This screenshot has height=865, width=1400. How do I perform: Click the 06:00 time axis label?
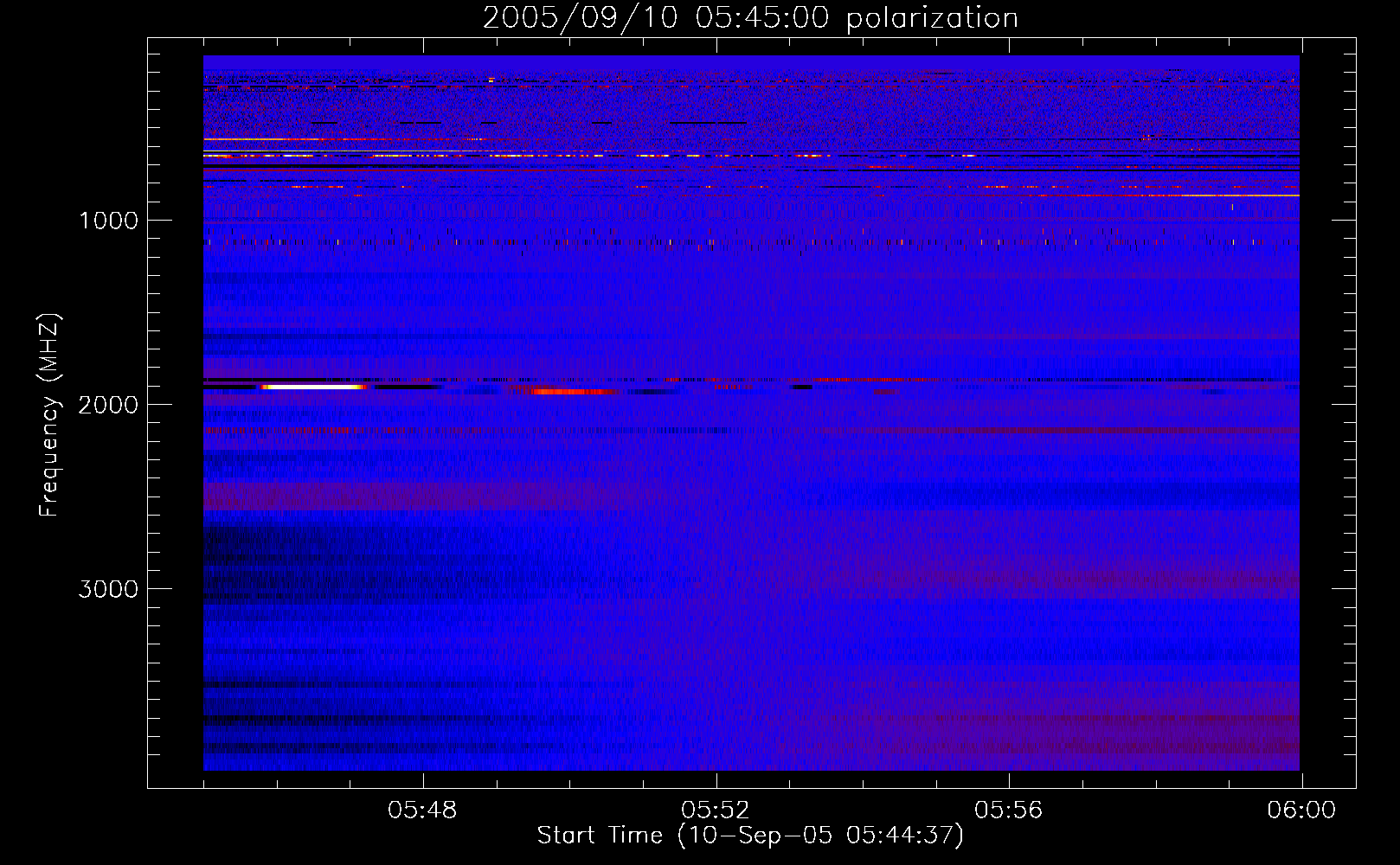1301,811
